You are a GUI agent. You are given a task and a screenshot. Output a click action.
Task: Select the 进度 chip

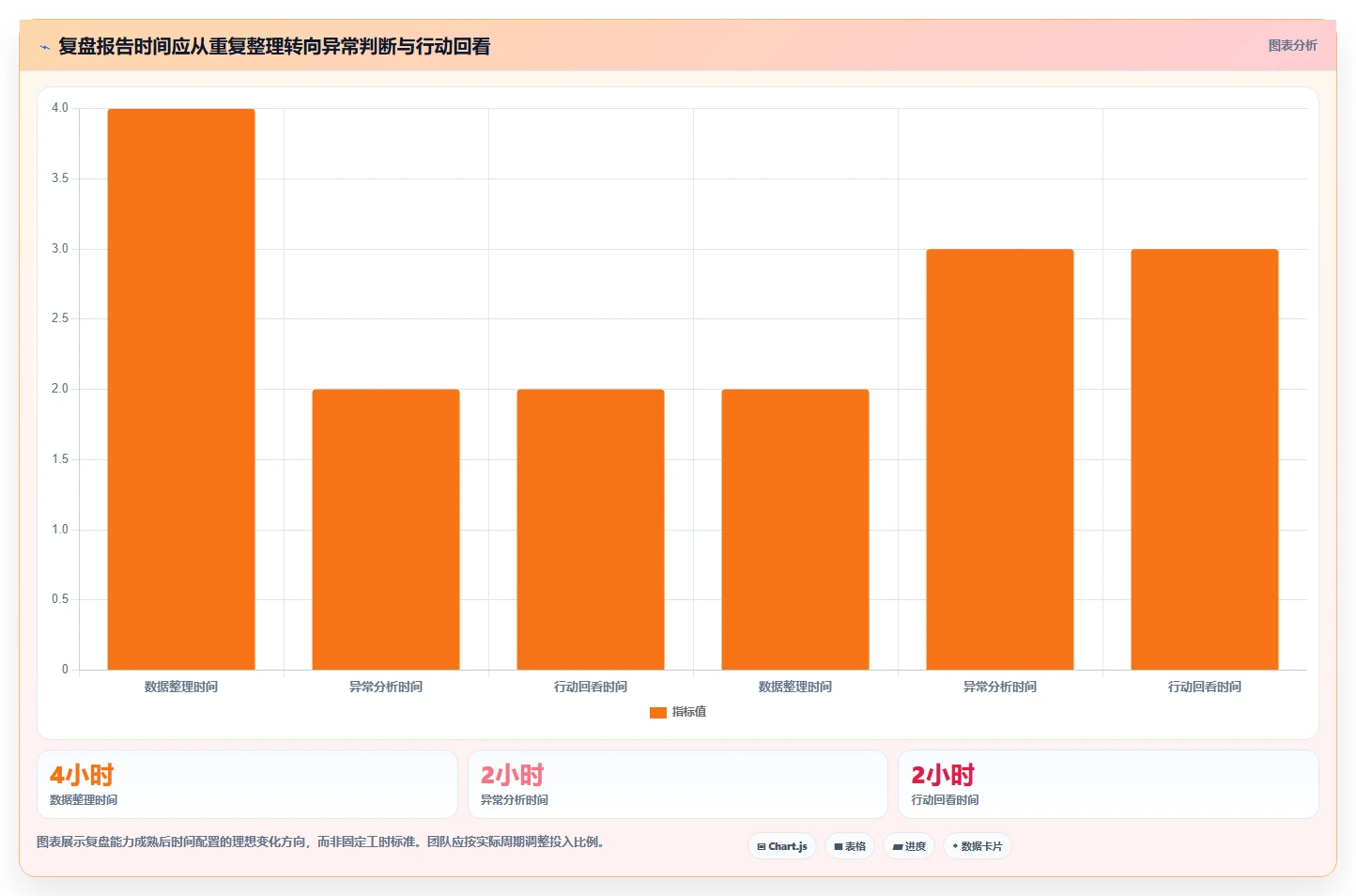(x=909, y=846)
